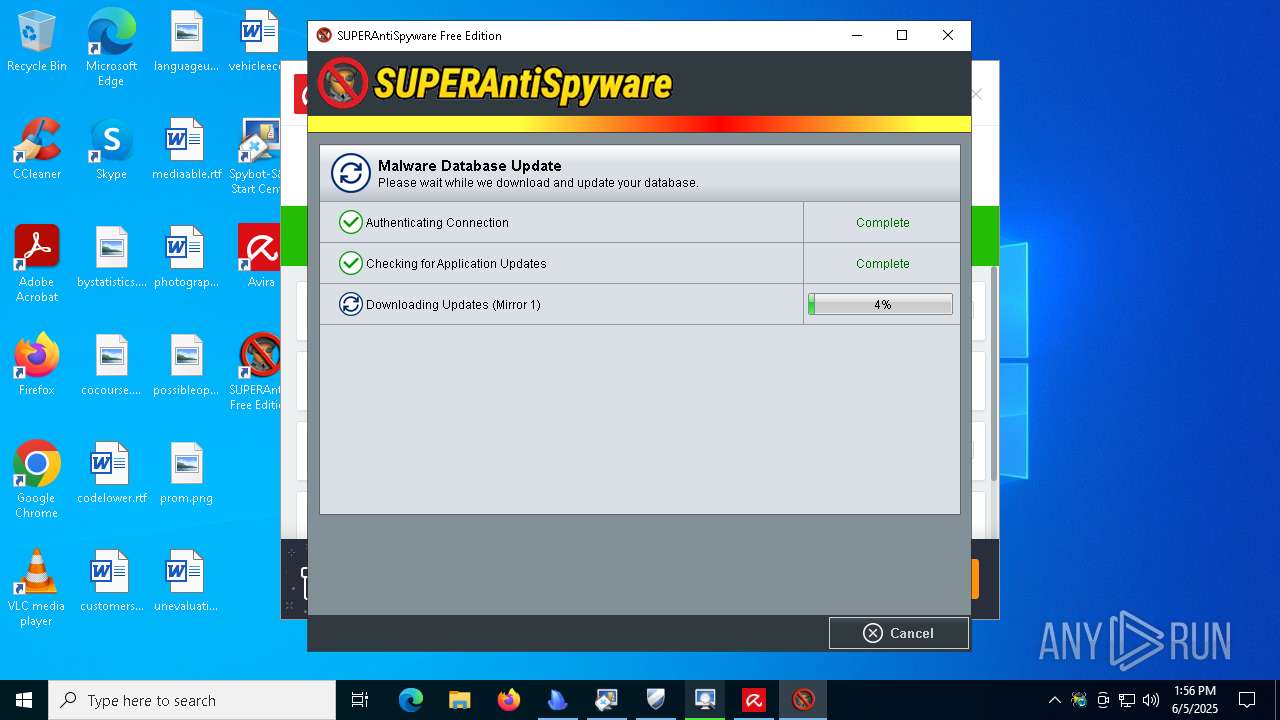
Task: Show hidden system tray icons
Action: pos(1054,700)
